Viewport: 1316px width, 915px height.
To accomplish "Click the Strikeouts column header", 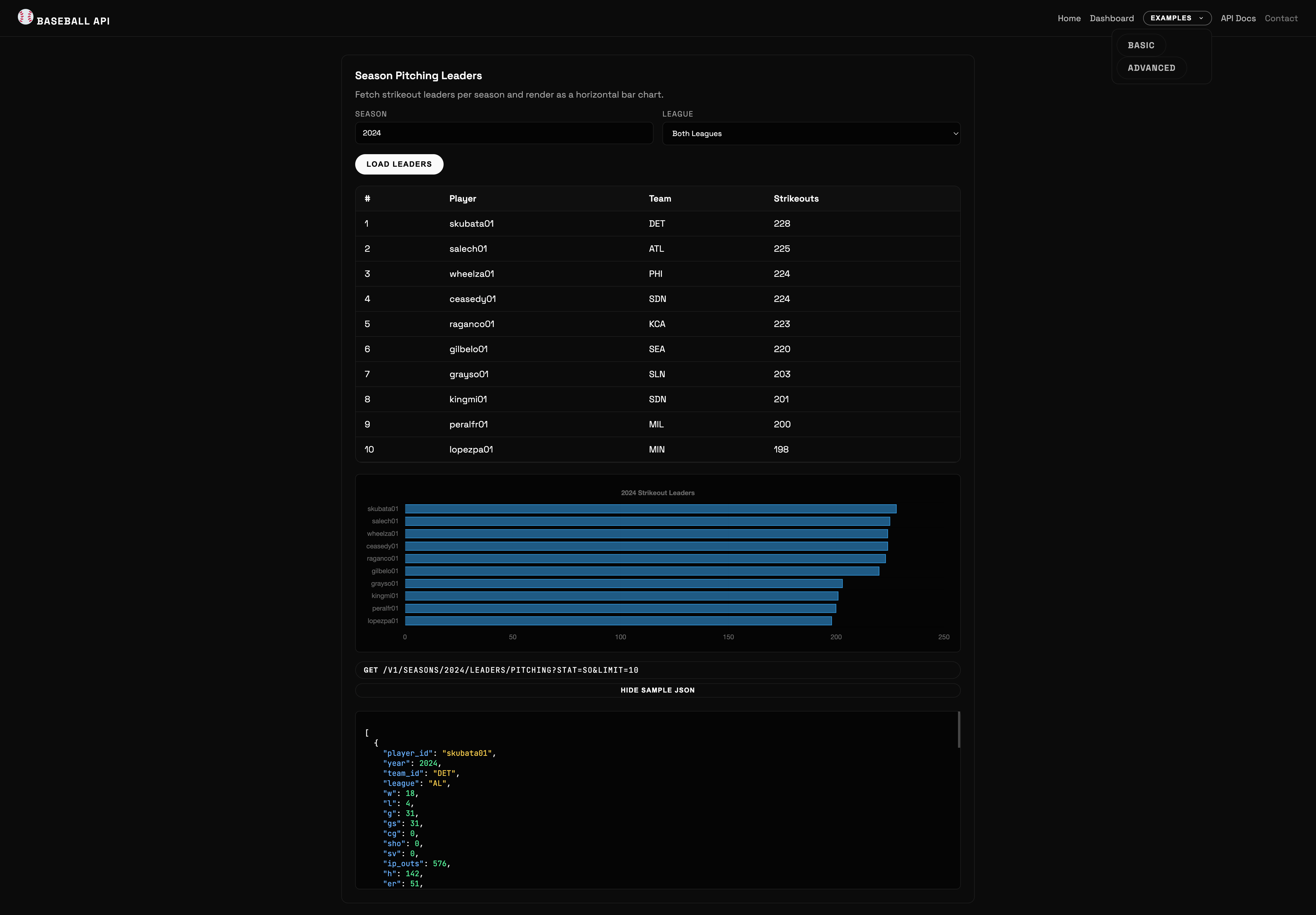I will pyautogui.click(x=795, y=199).
